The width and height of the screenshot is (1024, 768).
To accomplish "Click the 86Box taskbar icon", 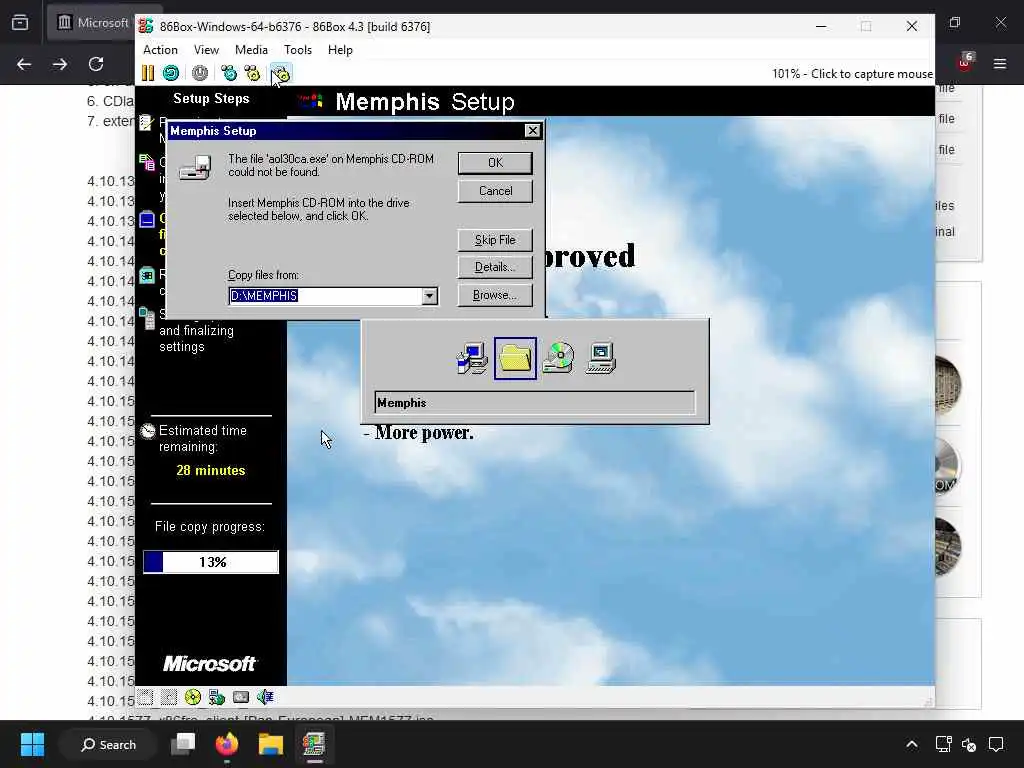I will (314, 744).
